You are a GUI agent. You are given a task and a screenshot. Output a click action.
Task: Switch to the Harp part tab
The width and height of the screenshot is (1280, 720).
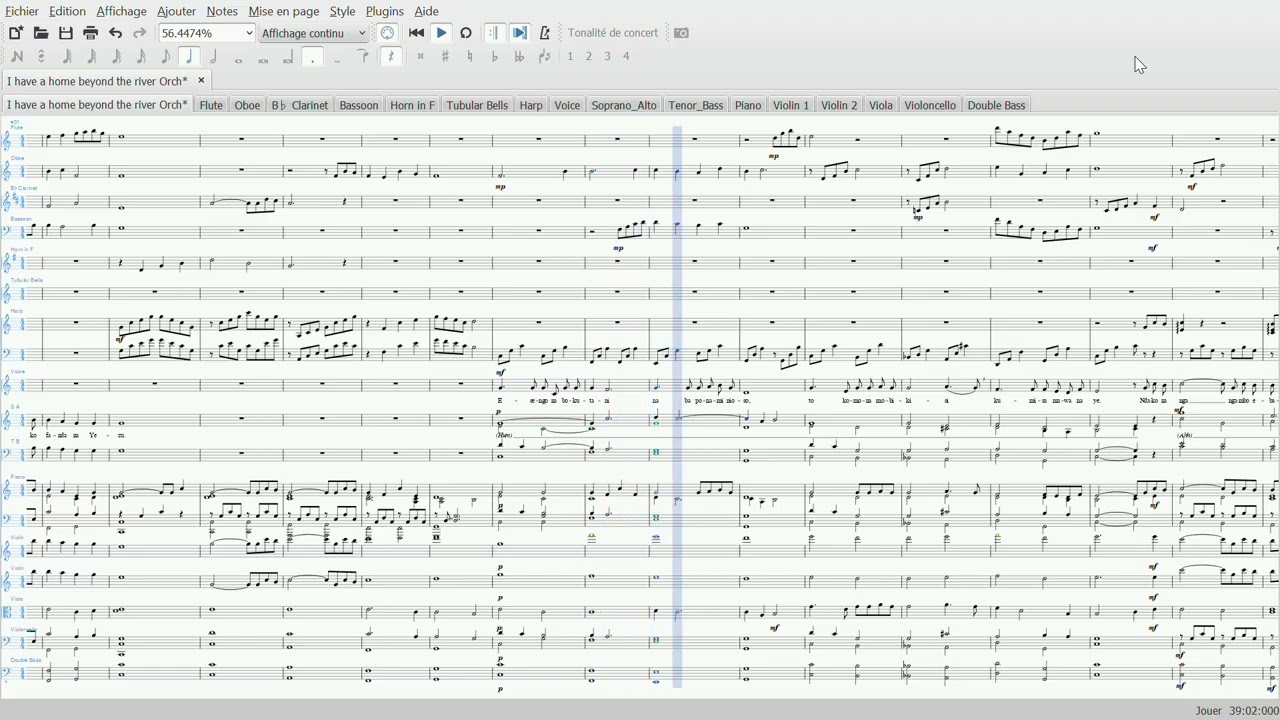pyautogui.click(x=531, y=105)
